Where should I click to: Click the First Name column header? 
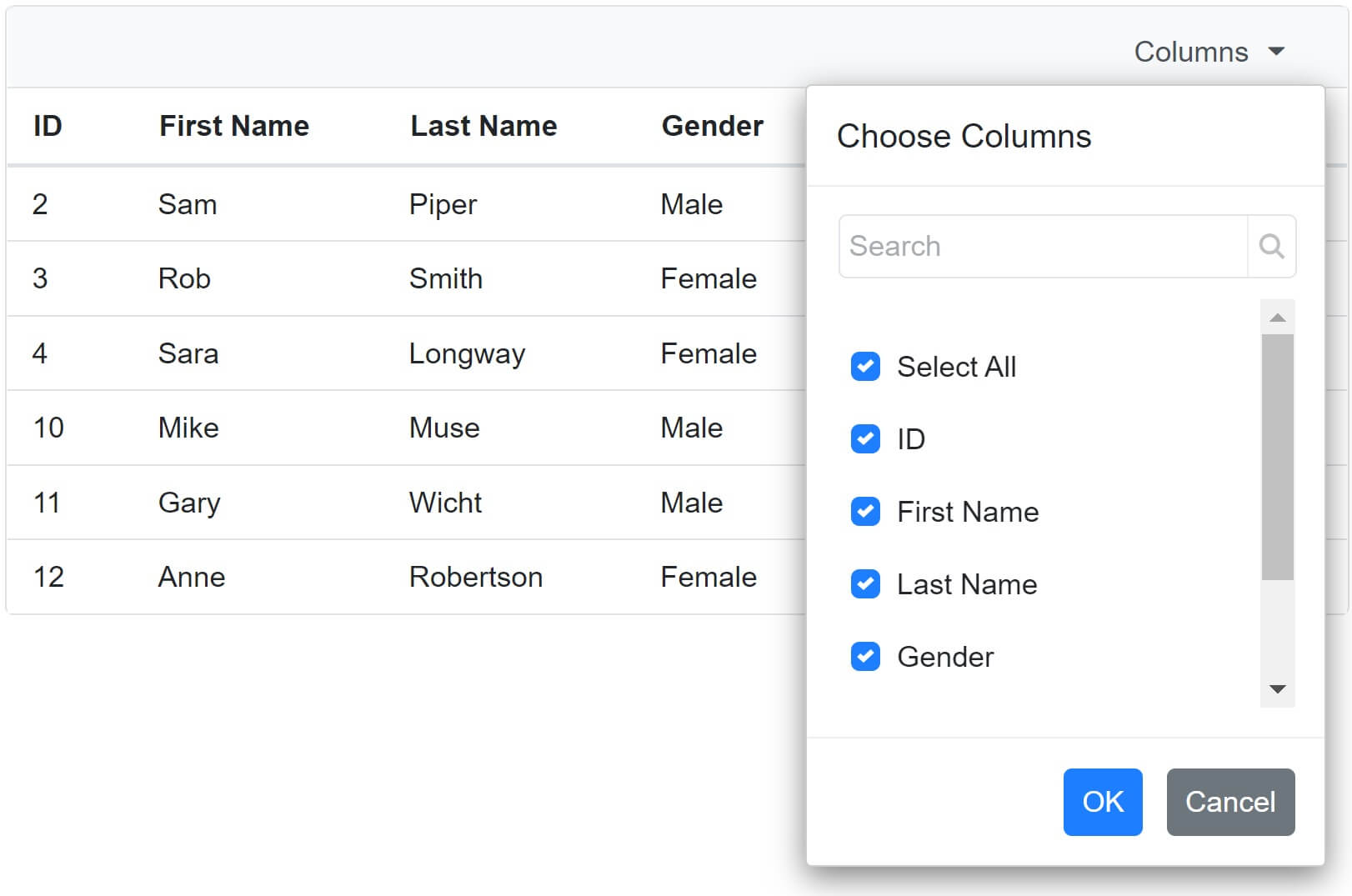click(x=233, y=126)
